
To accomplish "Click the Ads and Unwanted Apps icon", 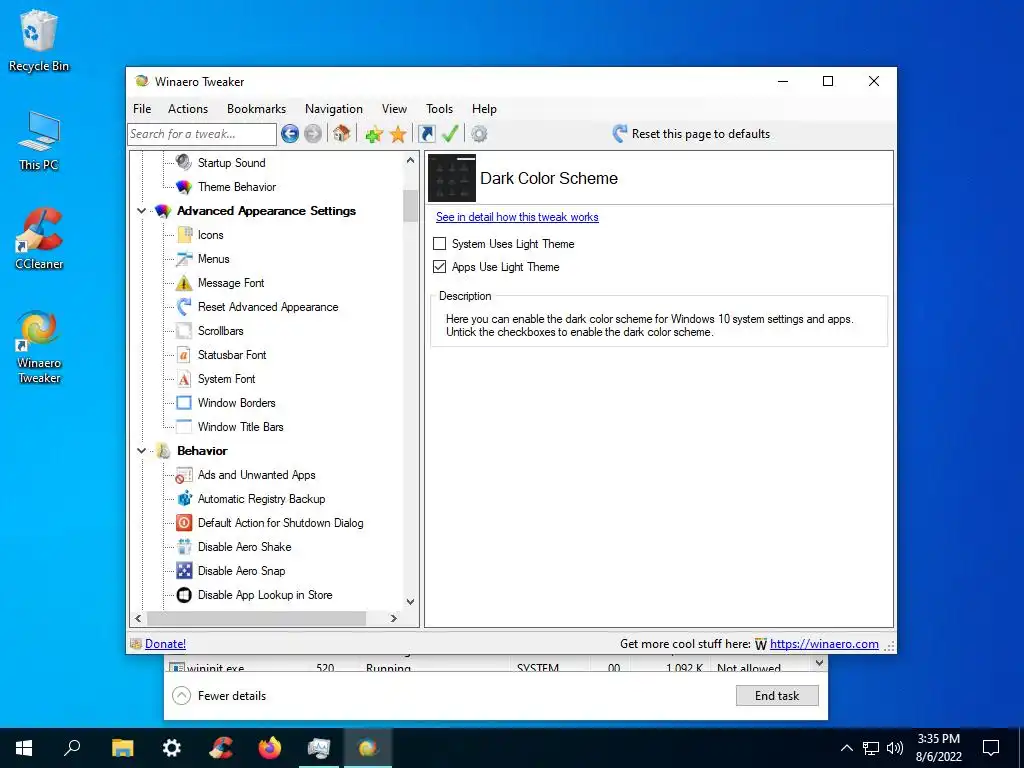I will point(184,475).
